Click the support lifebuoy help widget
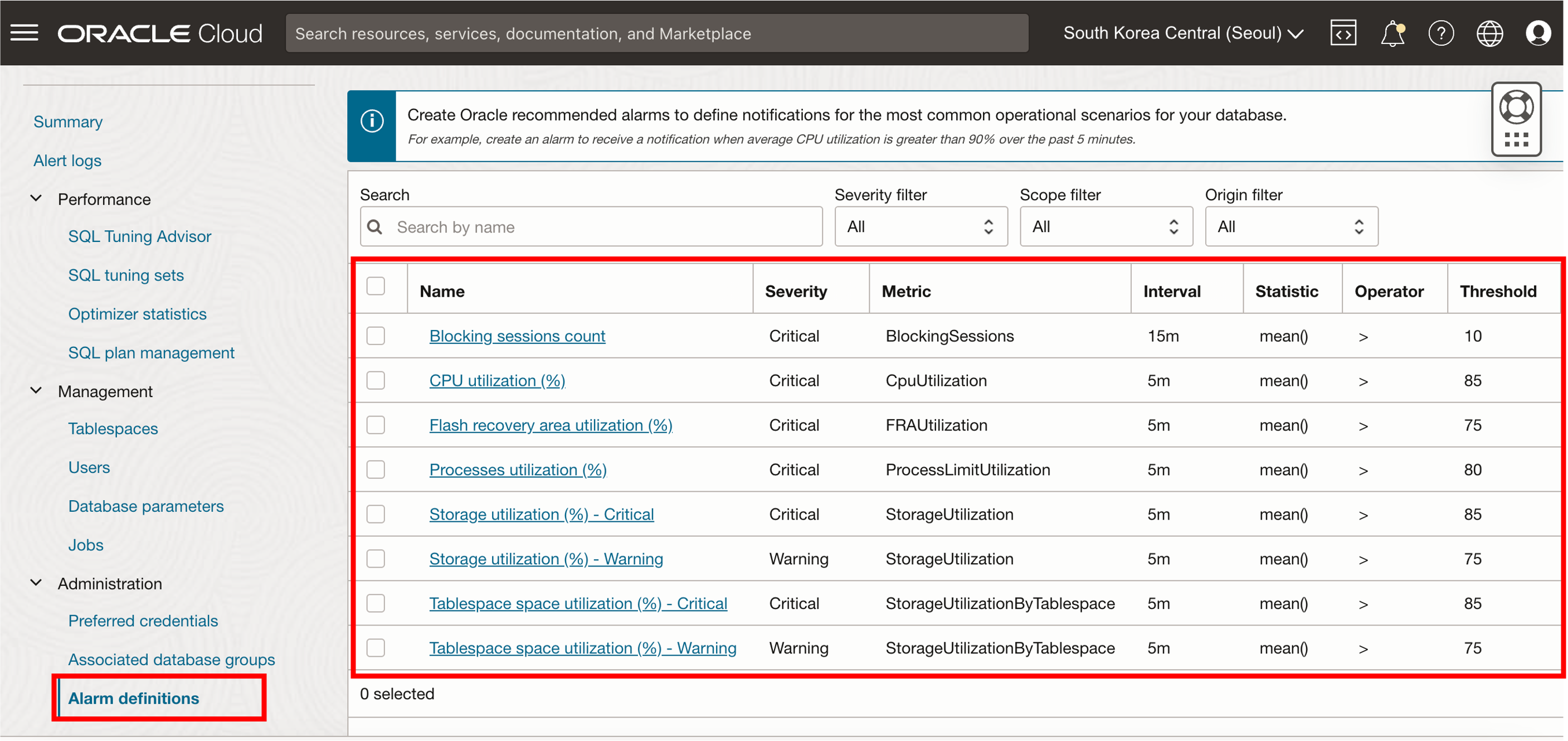1568x741 pixels. (1516, 119)
